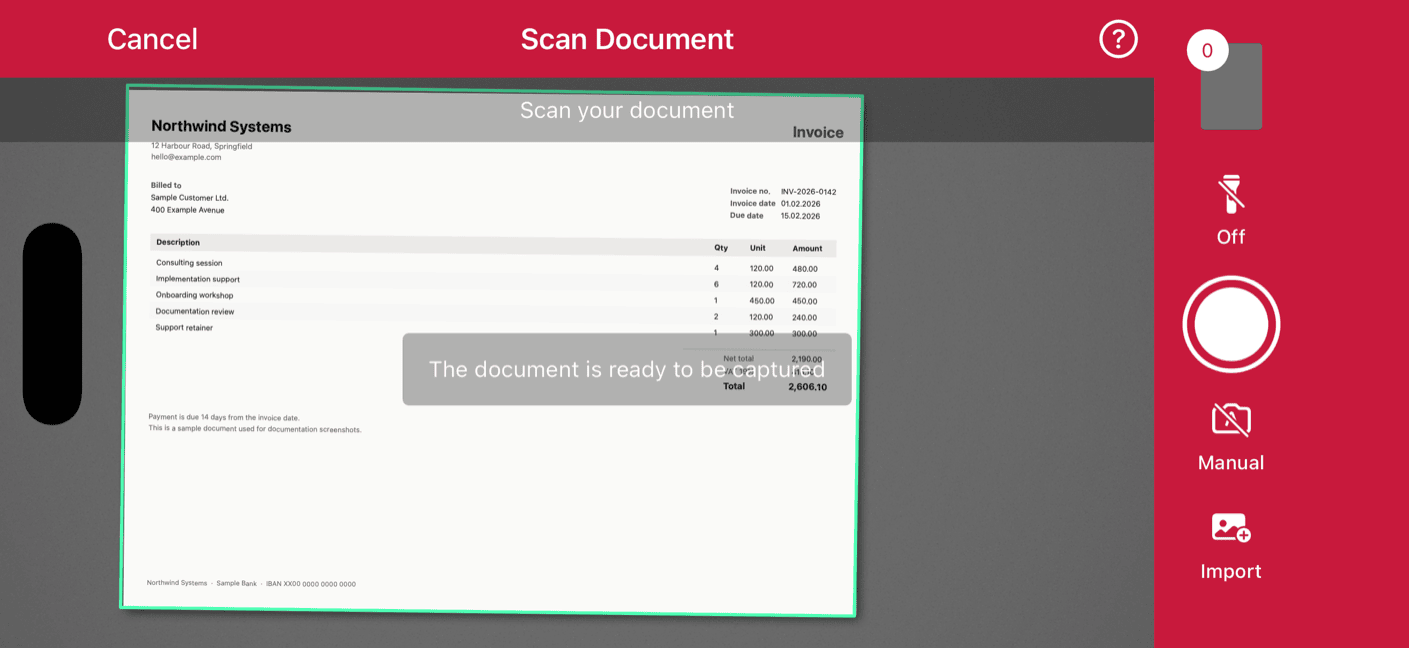The width and height of the screenshot is (1409, 648).
Task: Click 'The document is ready to be captured' message
Action: (627, 369)
